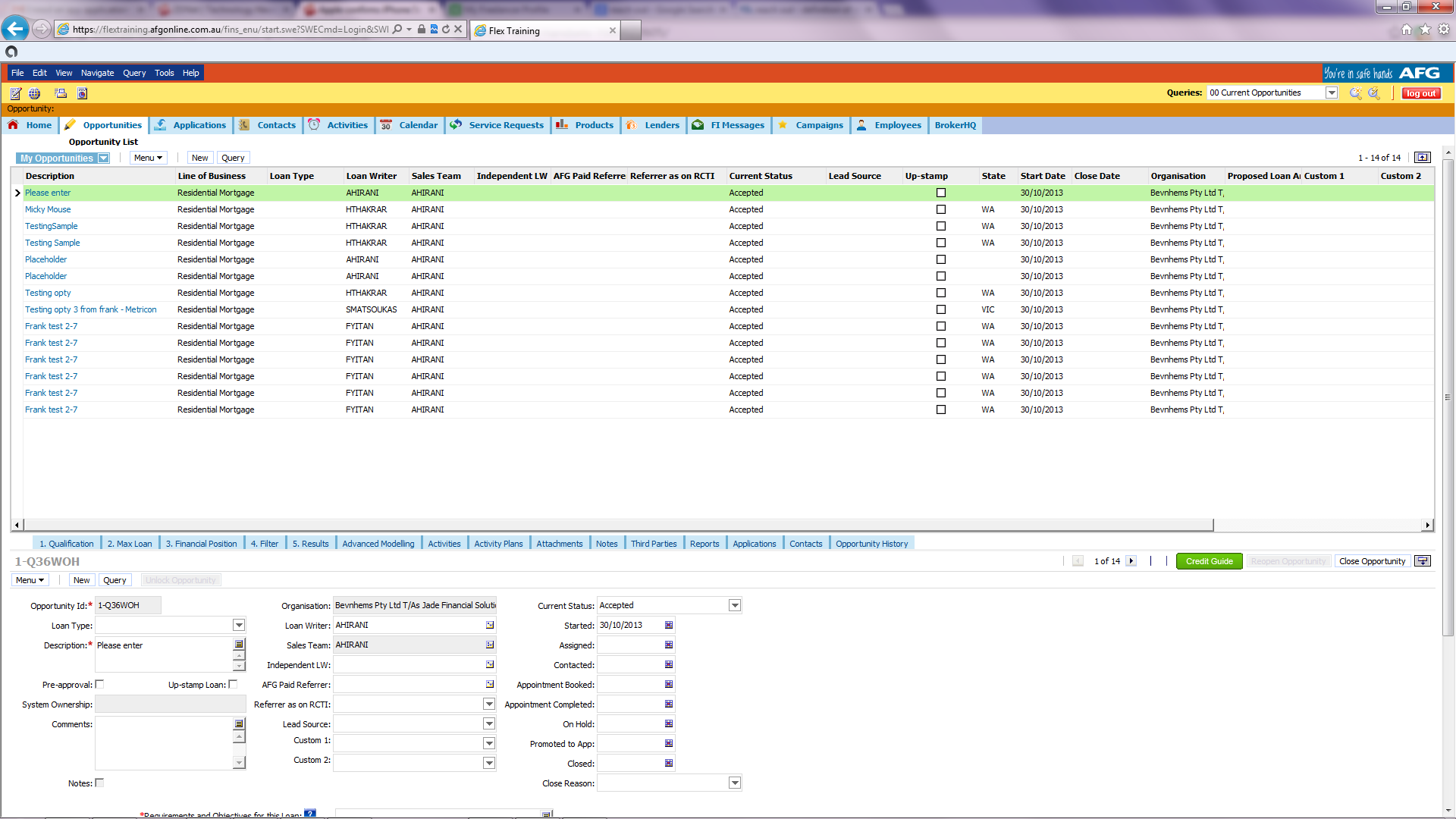Image resolution: width=1456 pixels, height=819 pixels.
Task: Click the Micky Mouse opportunity link
Action: pos(47,209)
